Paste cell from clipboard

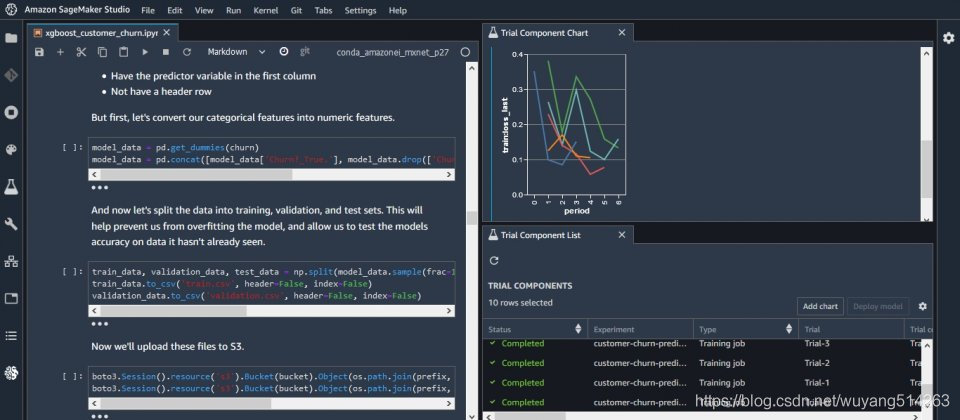[x=124, y=52]
